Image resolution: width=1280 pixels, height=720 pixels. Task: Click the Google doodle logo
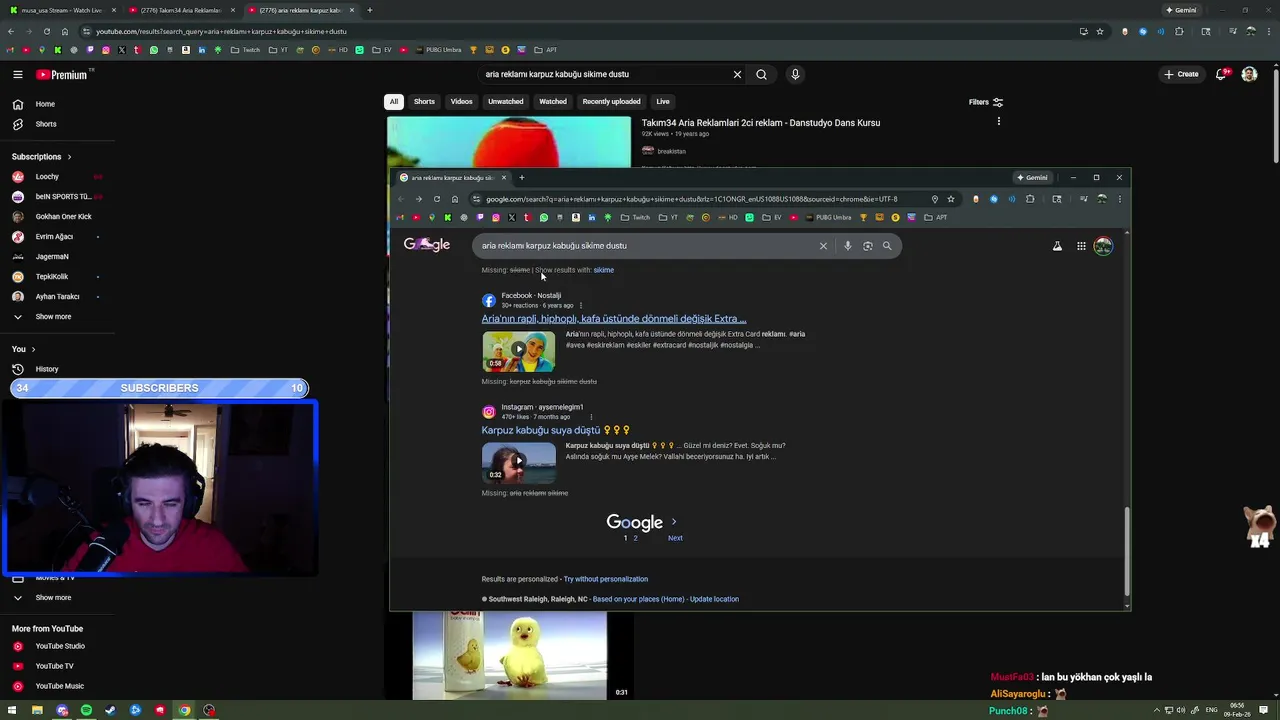[427, 245]
